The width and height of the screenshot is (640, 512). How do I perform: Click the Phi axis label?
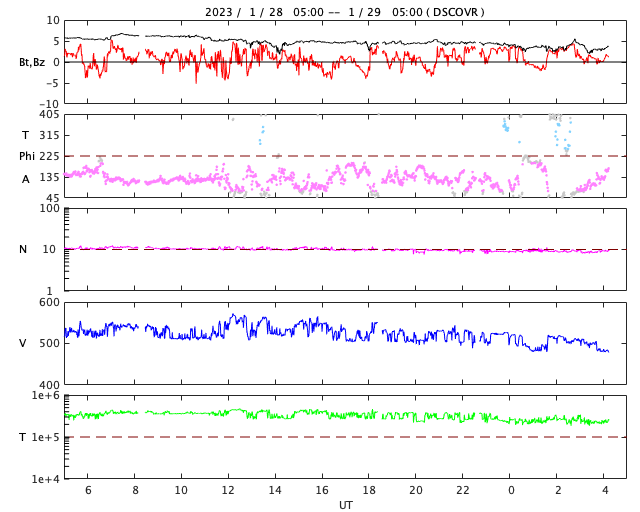coord(27,156)
